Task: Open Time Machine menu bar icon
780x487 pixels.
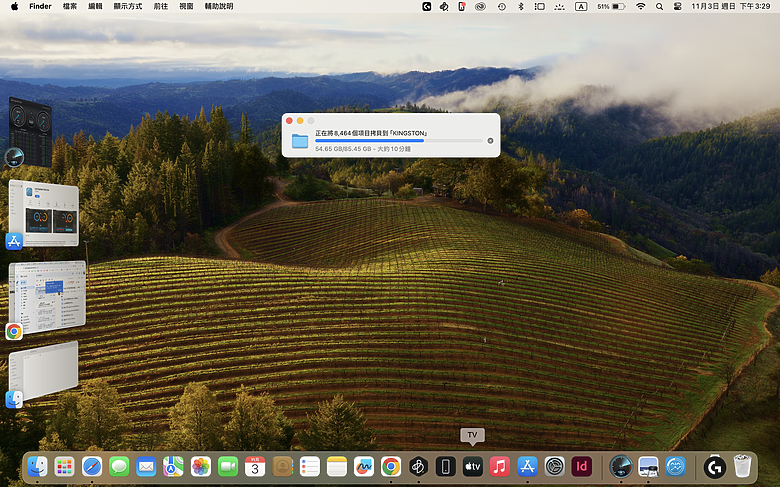Action: point(501,6)
